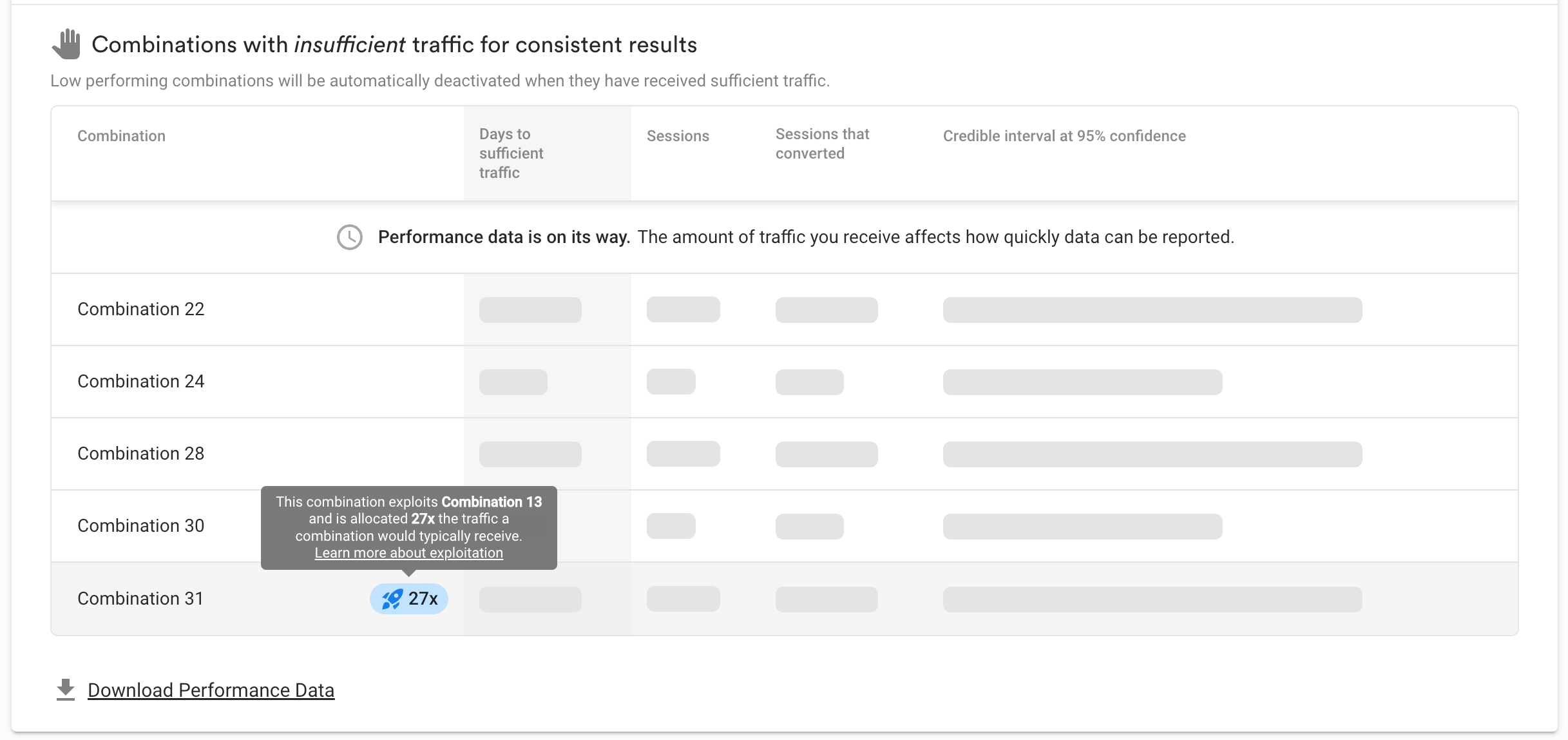Screen dimensions: 1568x740
Task: Click the Sessions column header
Action: 678,136
